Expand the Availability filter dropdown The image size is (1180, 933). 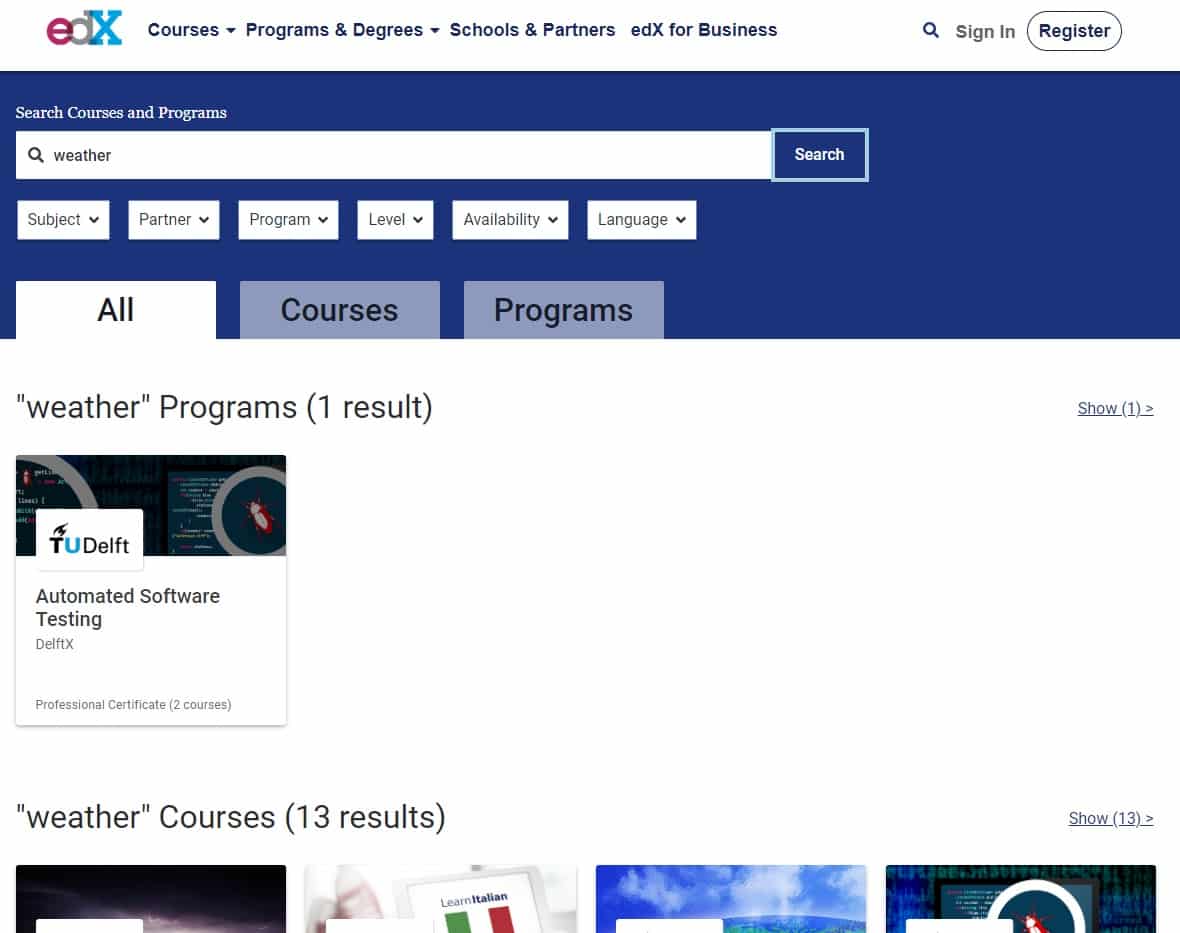point(510,220)
